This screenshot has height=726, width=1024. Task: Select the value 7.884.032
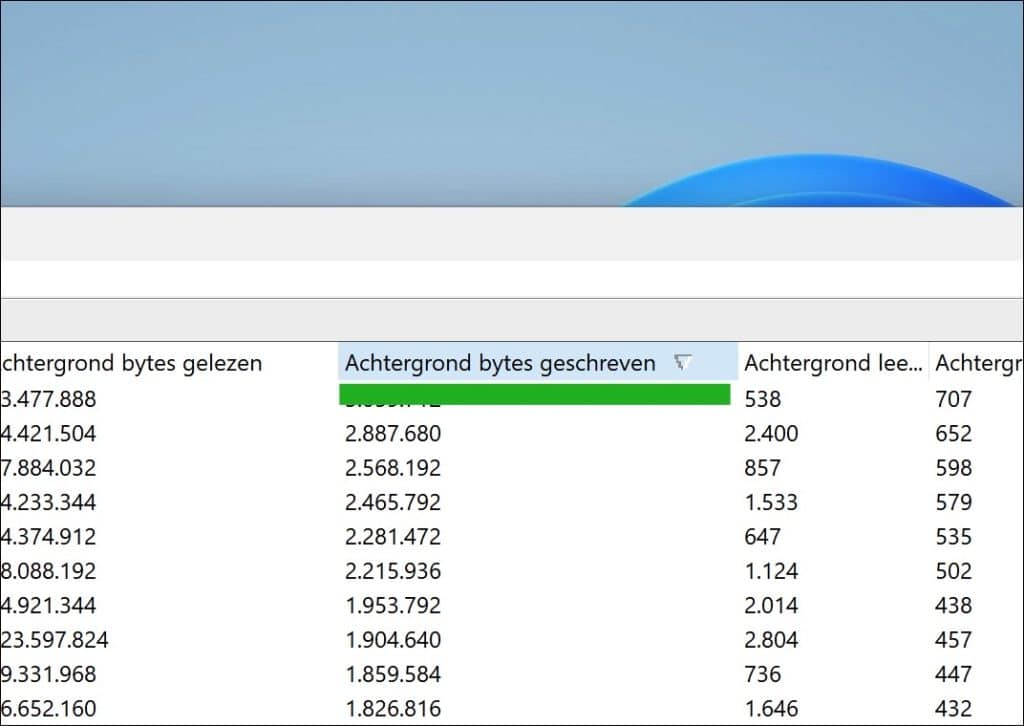point(48,468)
